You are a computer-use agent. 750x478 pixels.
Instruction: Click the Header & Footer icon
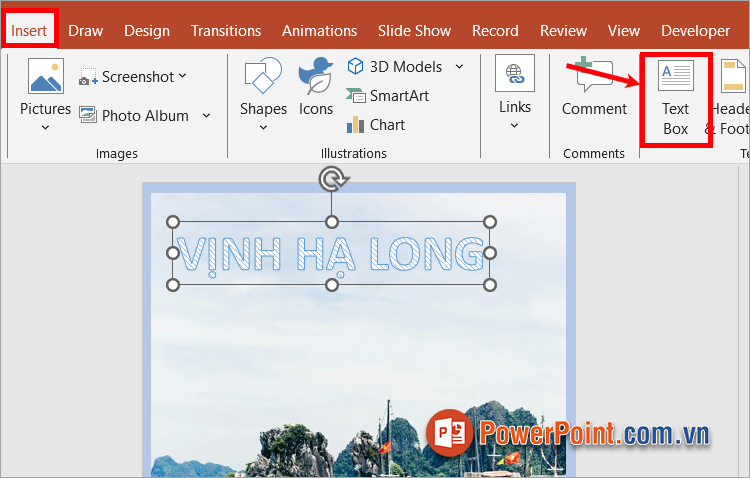(x=733, y=76)
